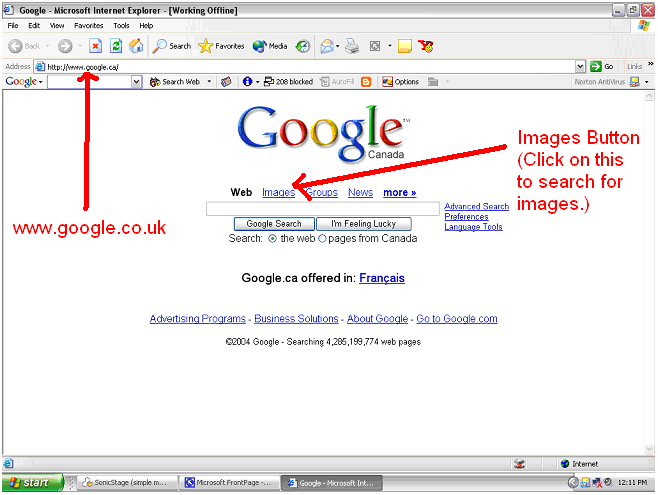Open the Media globe panel

coord(270,46)
